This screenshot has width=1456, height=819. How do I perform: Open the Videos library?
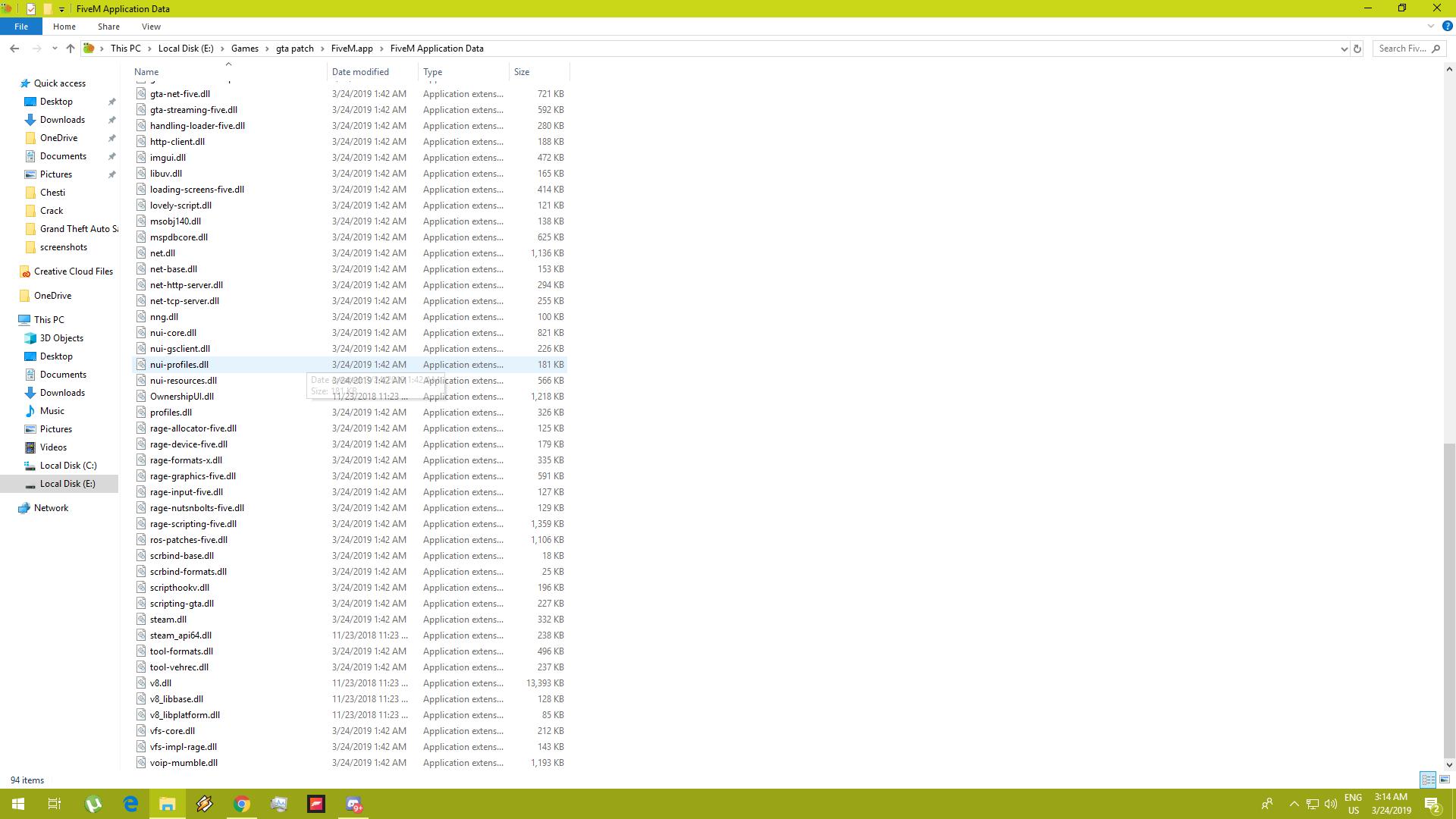pos(53,447)
